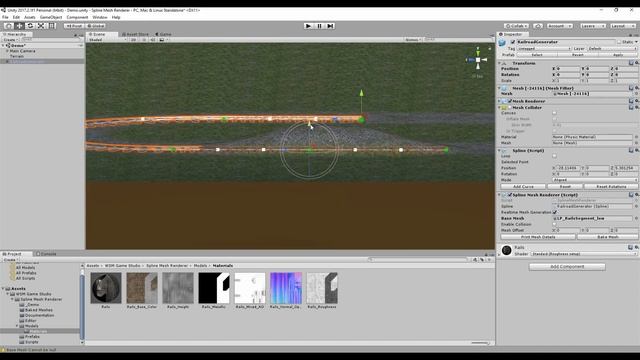The width and height of the screenshot is (640, 360).
Task: Open the Hierarchy Create dropdown
Action: point(10,40)
